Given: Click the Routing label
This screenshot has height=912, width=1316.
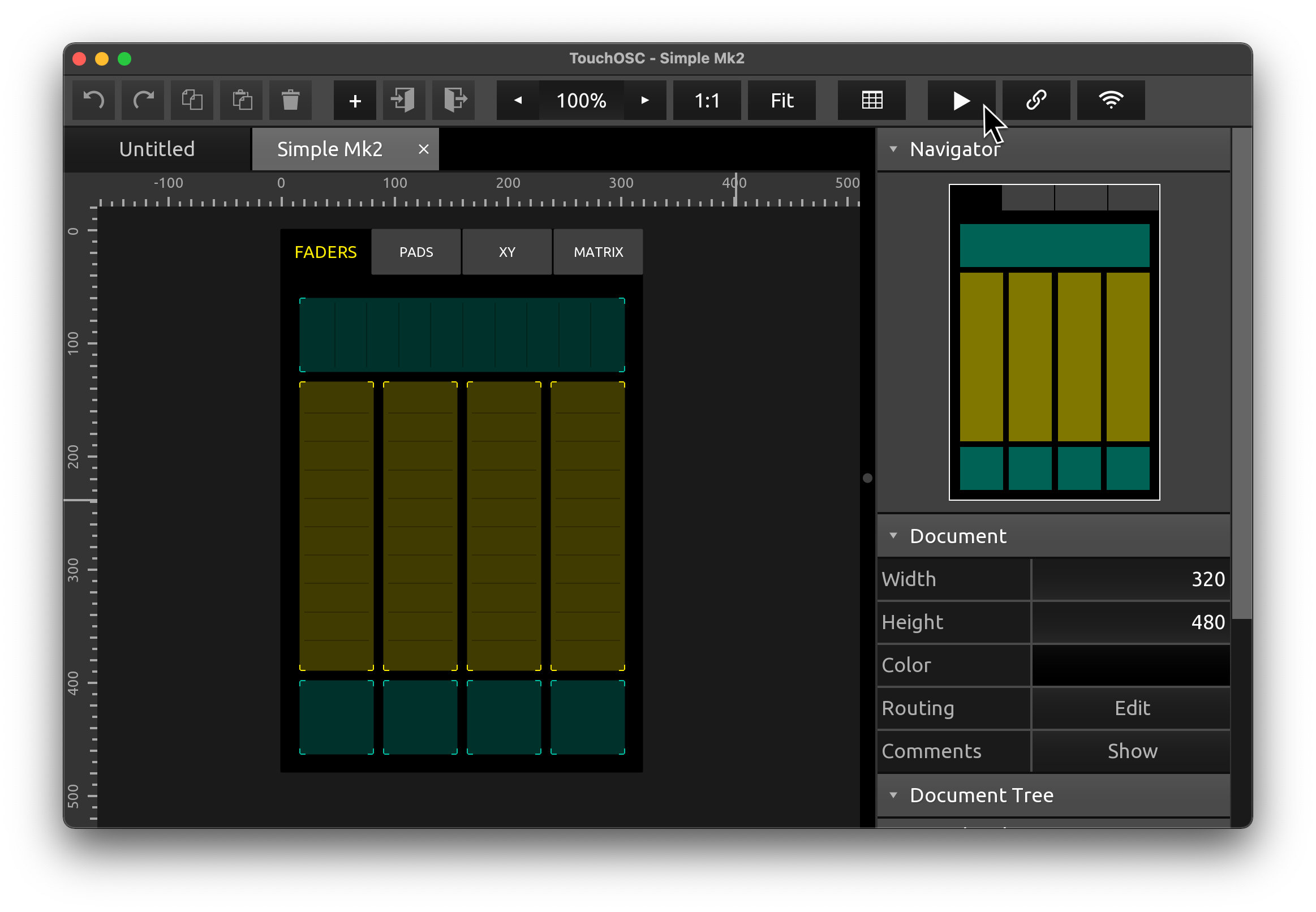Looking at the screenshot, I should pos(918,708).
